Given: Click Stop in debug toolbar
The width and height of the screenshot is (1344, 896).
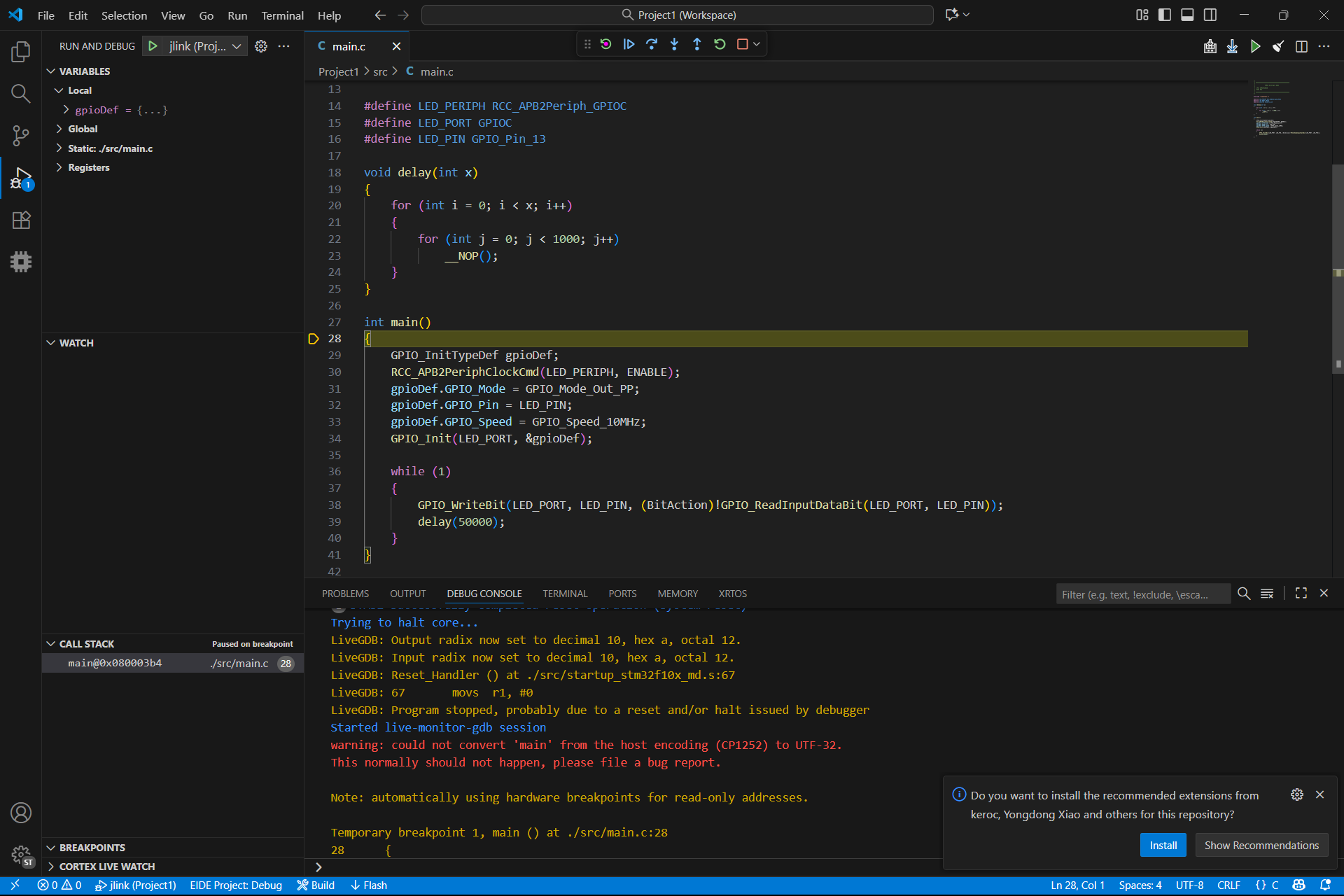Looking at the screenshot, I should pyautogui.click(x=743, y=44).
